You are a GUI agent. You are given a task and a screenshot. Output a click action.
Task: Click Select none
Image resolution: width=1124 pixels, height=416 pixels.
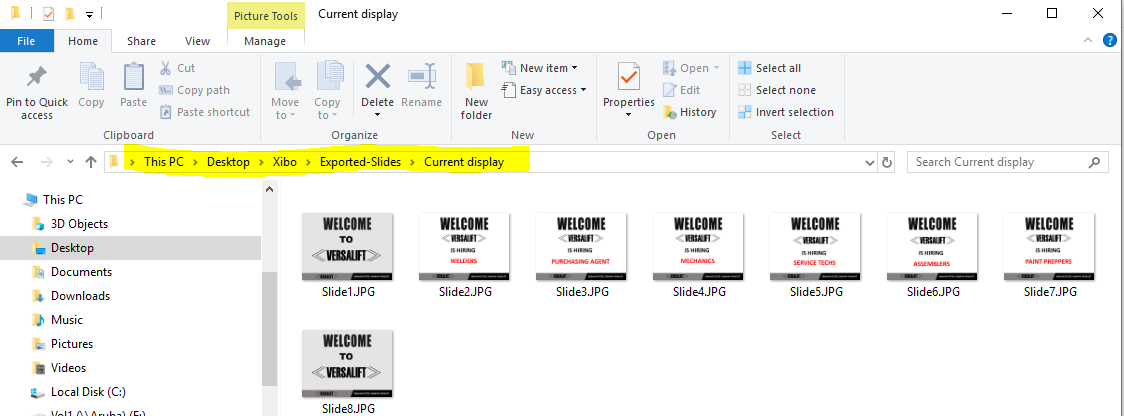(777, 90)
